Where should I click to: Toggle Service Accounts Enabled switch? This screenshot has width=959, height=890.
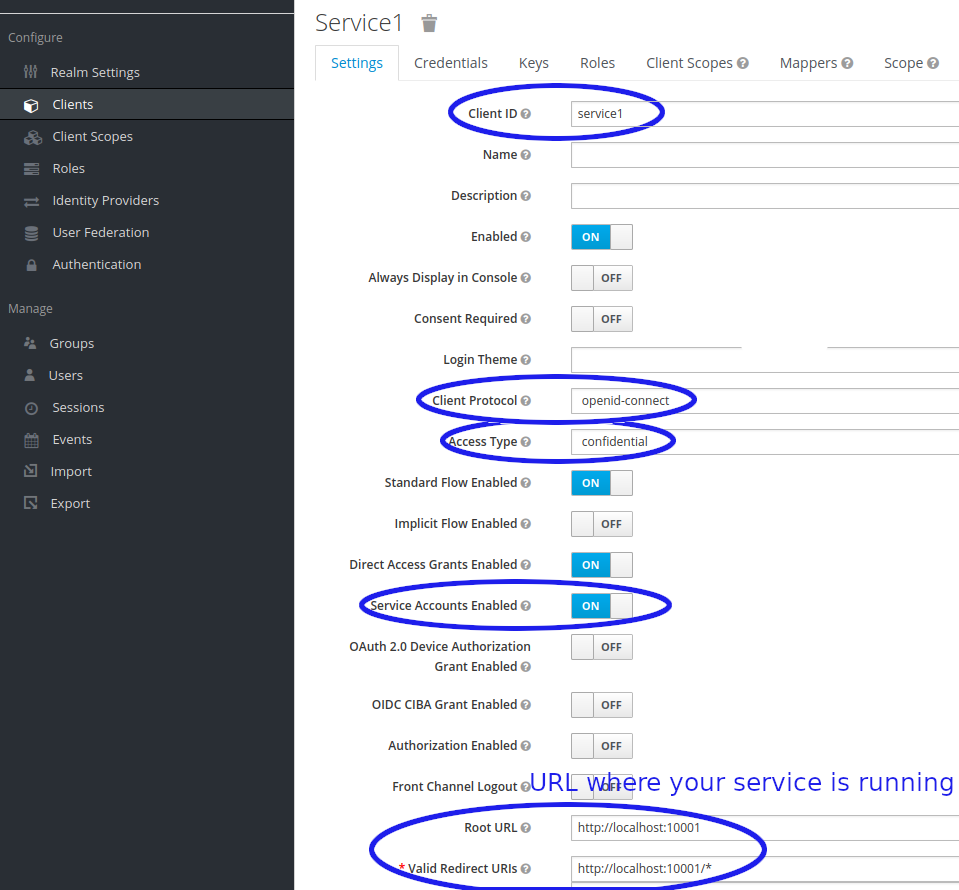602,606
